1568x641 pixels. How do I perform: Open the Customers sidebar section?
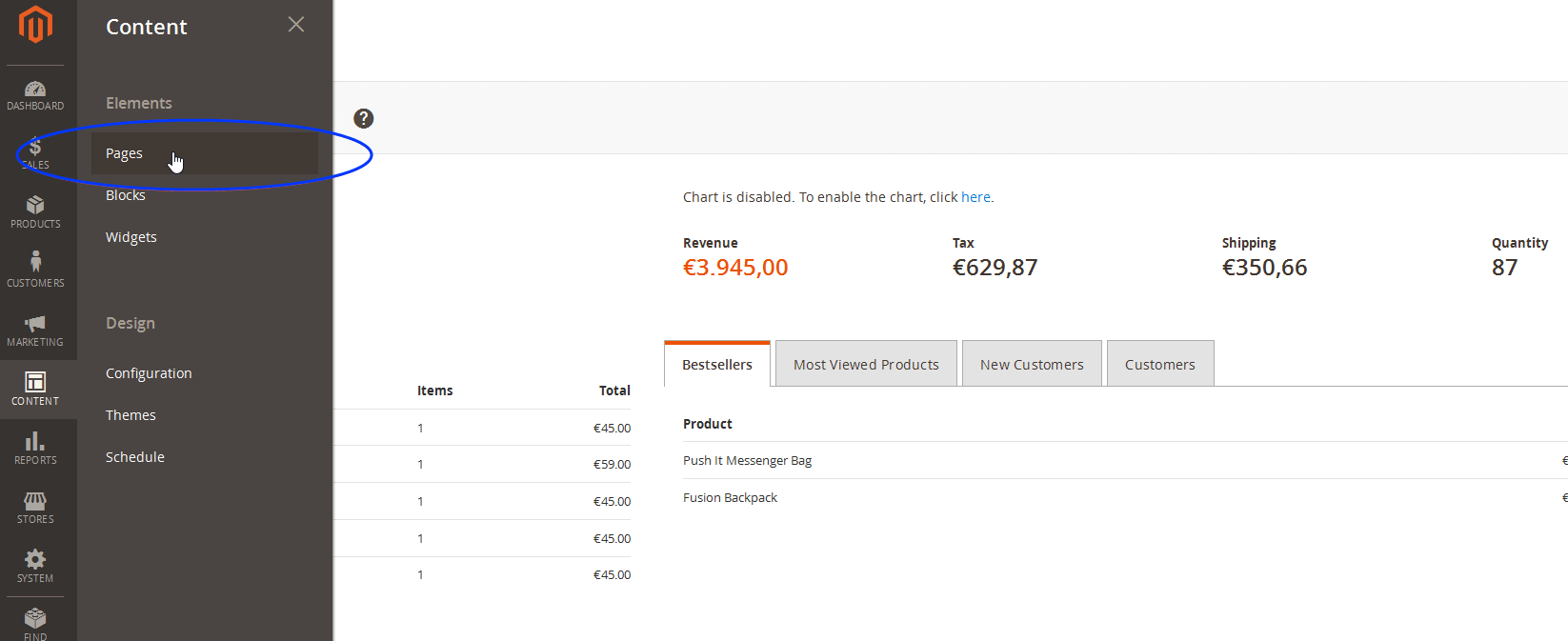point(35,270)
